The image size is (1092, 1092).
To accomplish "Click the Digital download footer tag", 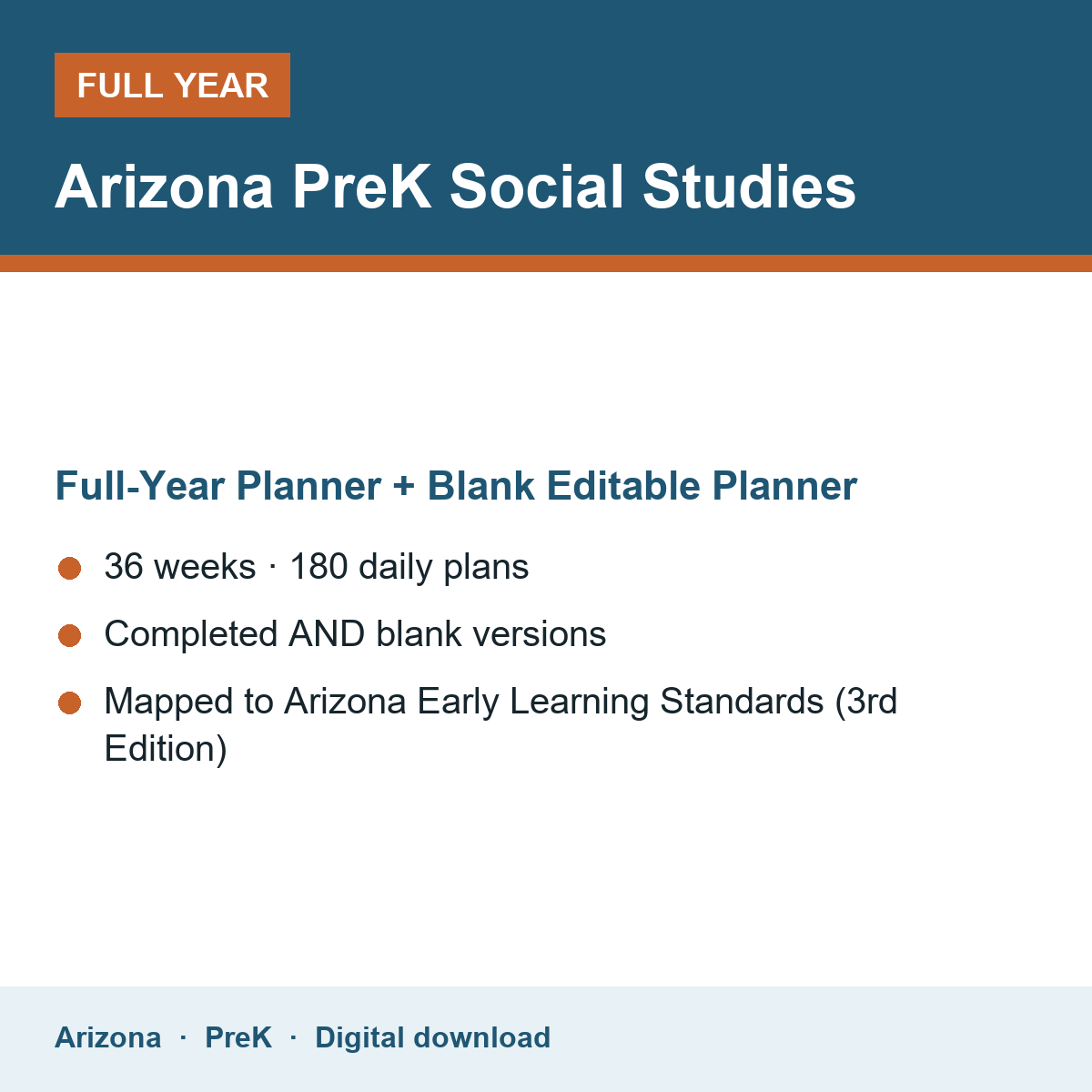I will click(x=433, y=1037).
